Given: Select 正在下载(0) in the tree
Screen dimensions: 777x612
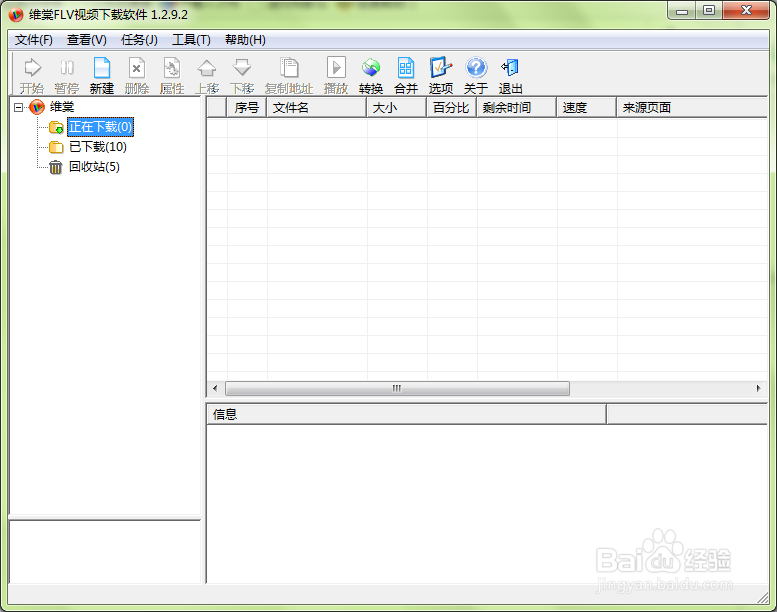Looking at the screenshot, I should pyautogui.click(x=101, y=127).
